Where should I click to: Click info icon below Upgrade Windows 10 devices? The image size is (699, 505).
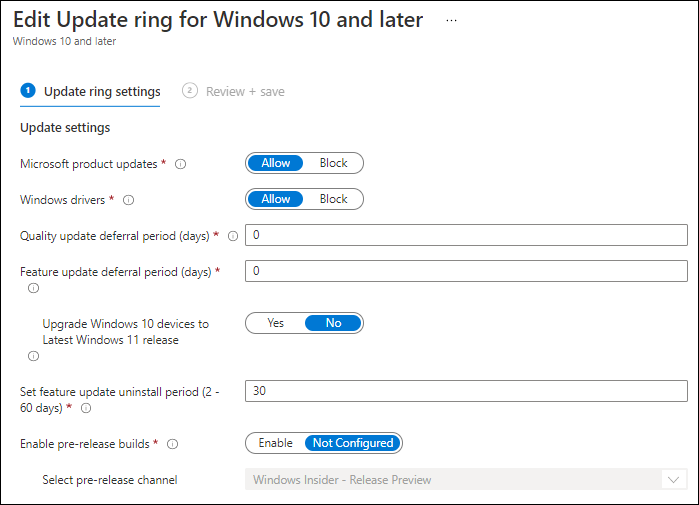coord(33,356)
